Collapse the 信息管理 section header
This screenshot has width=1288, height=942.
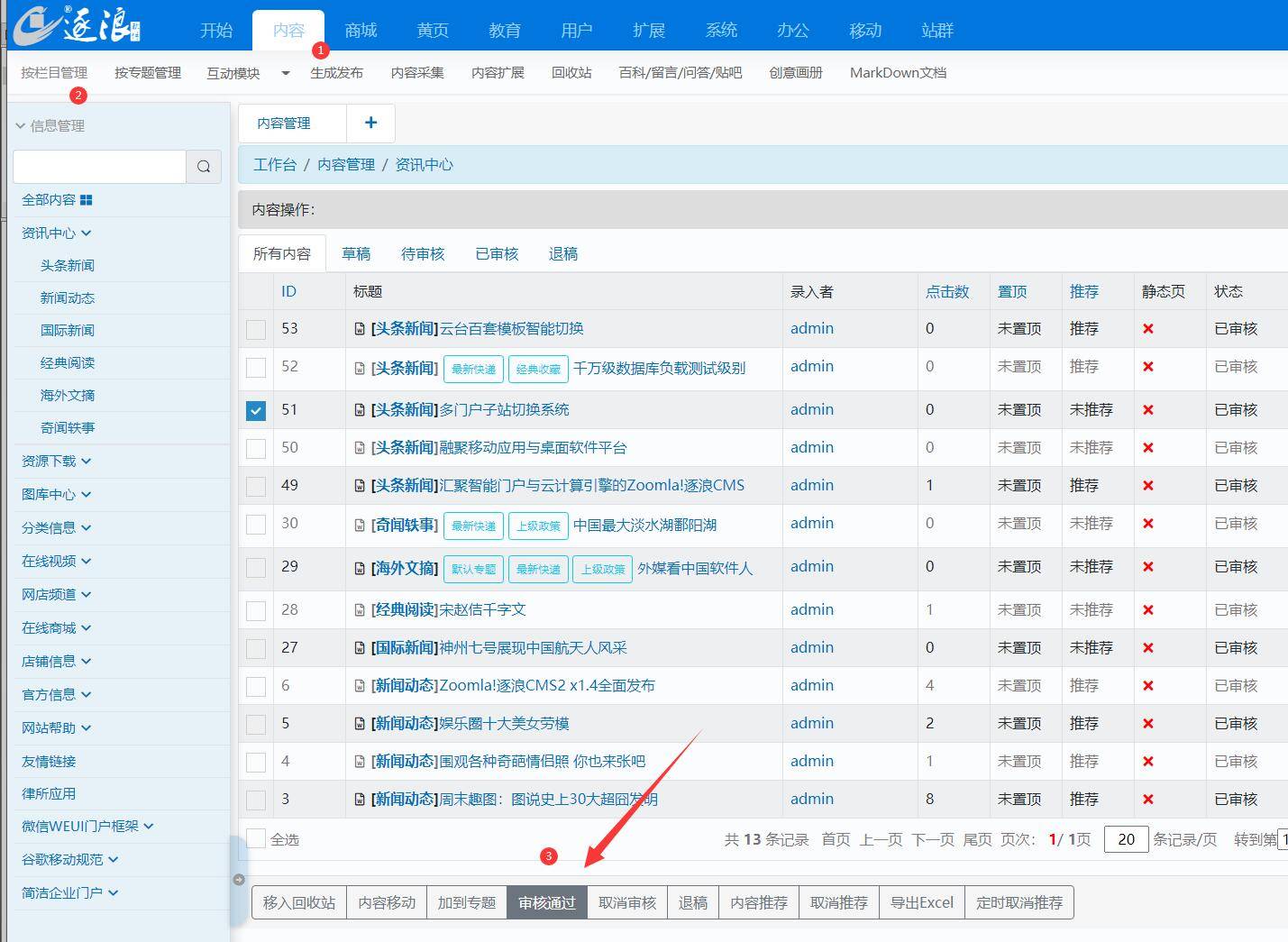pos(51,126)
